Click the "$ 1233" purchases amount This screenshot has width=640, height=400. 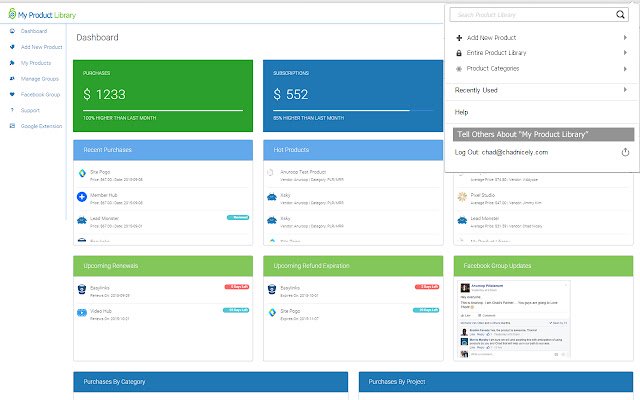pos(104,94)
